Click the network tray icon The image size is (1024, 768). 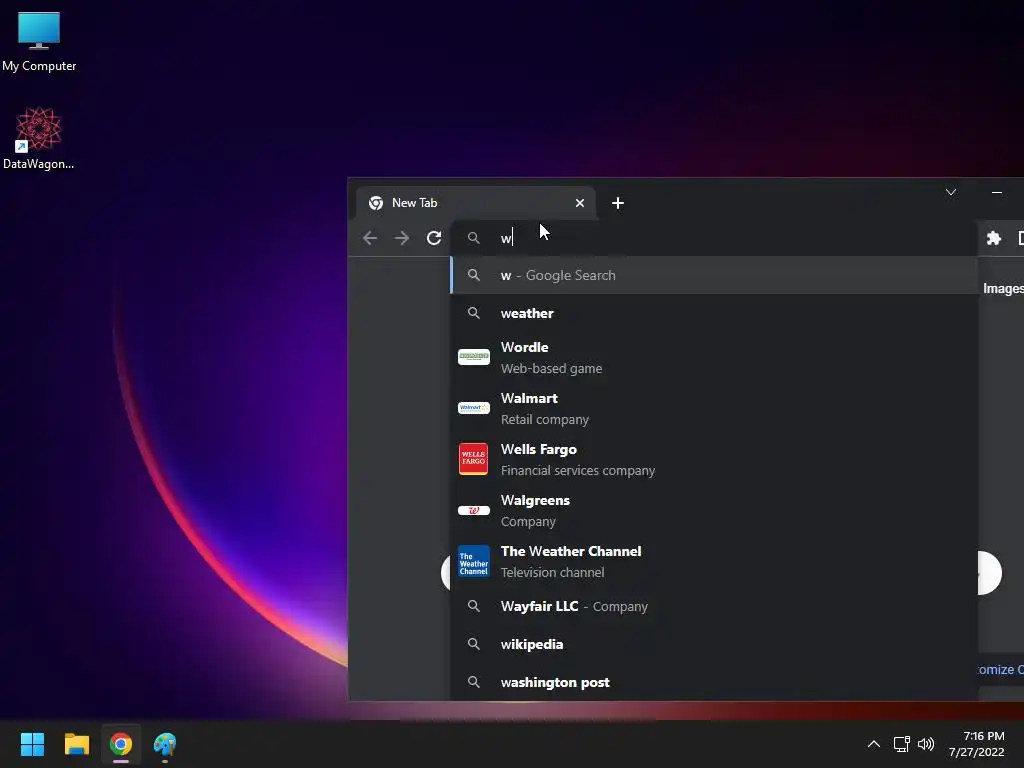pos(902,744)
